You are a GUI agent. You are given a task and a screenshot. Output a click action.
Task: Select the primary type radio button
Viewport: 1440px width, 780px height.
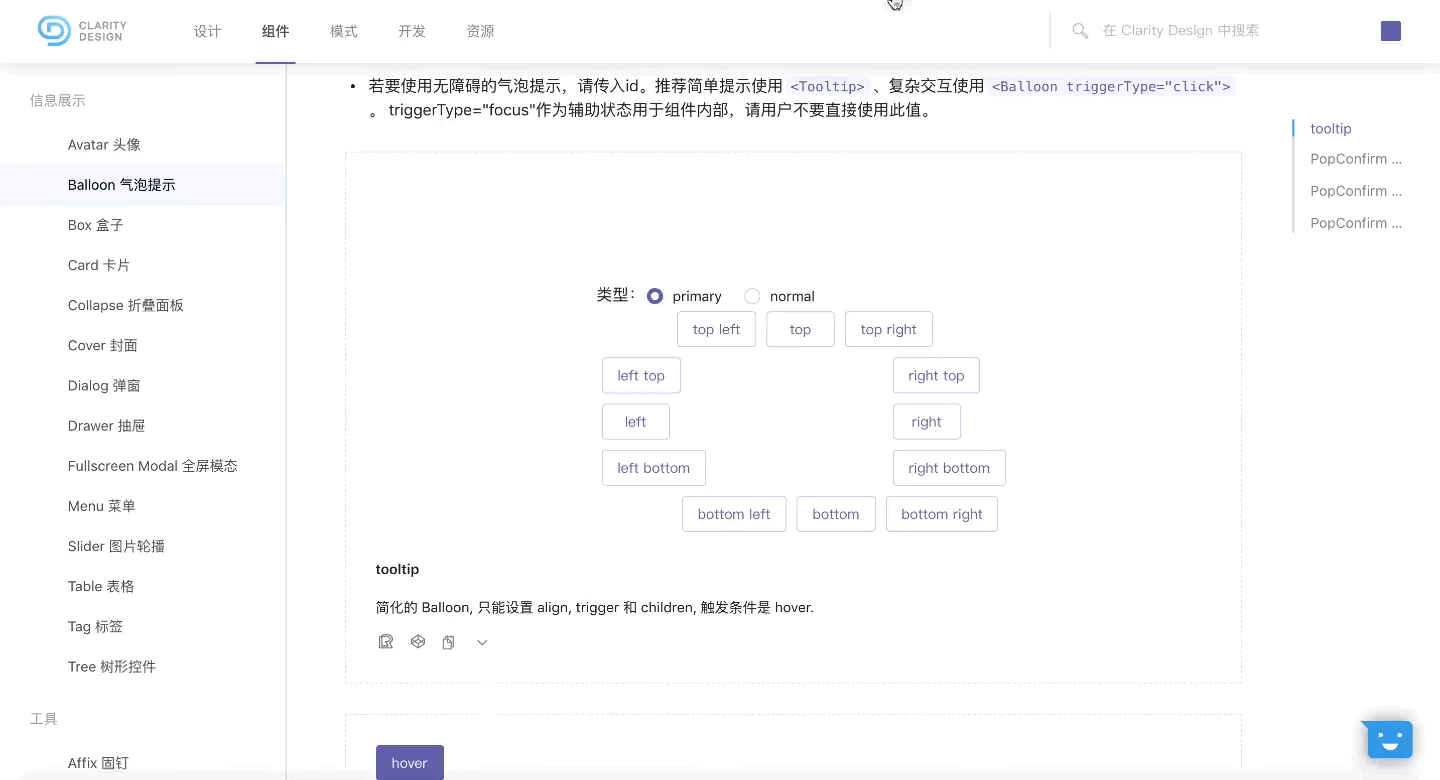pos(655,296)
